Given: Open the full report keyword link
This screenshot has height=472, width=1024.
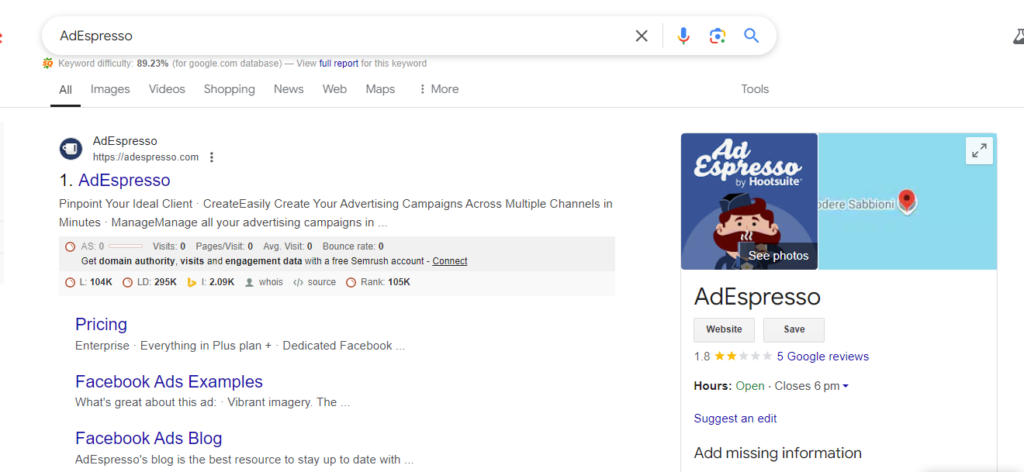Looking at the screenshot, I should point(338,63).
